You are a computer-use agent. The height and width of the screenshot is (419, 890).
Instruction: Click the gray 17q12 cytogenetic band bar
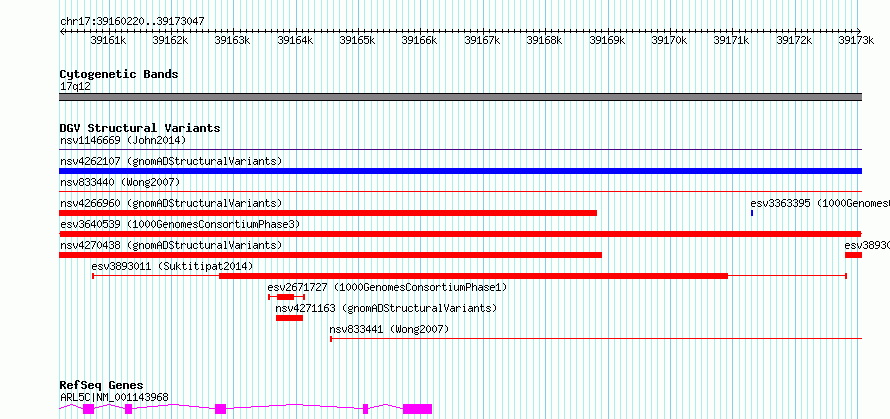(x=460, y=97)
